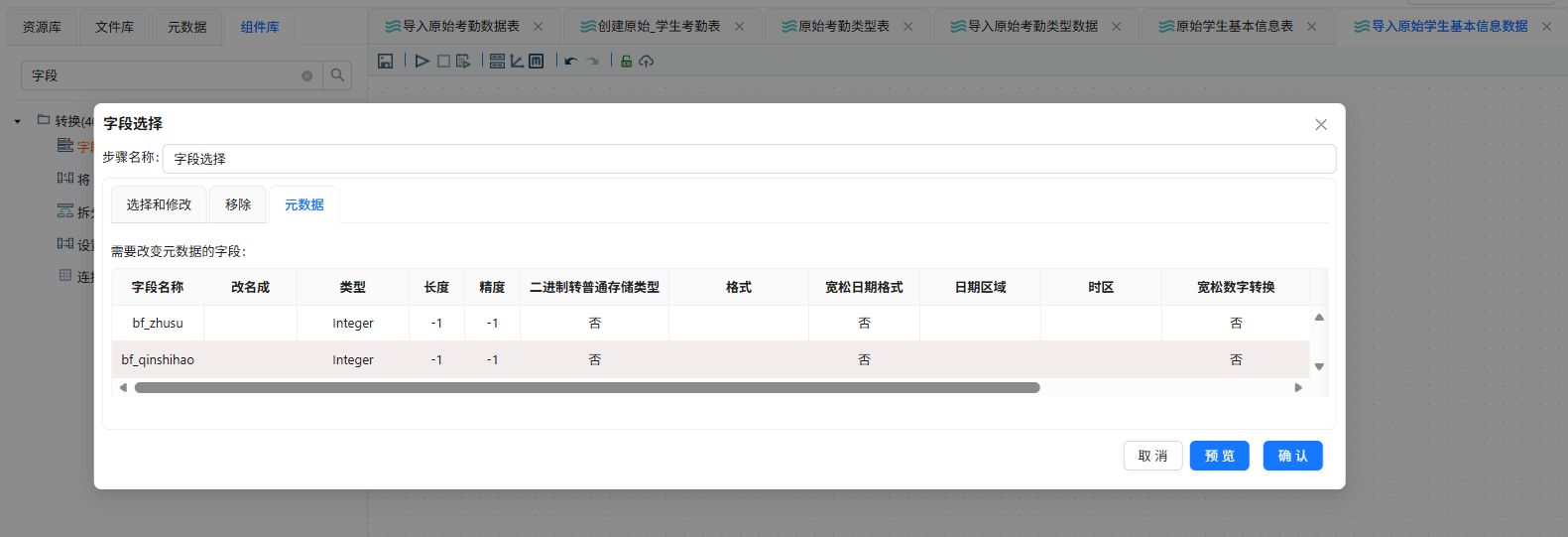Click the 确认 button
Screen dimensions: 1568x537
pos(1292,456)
